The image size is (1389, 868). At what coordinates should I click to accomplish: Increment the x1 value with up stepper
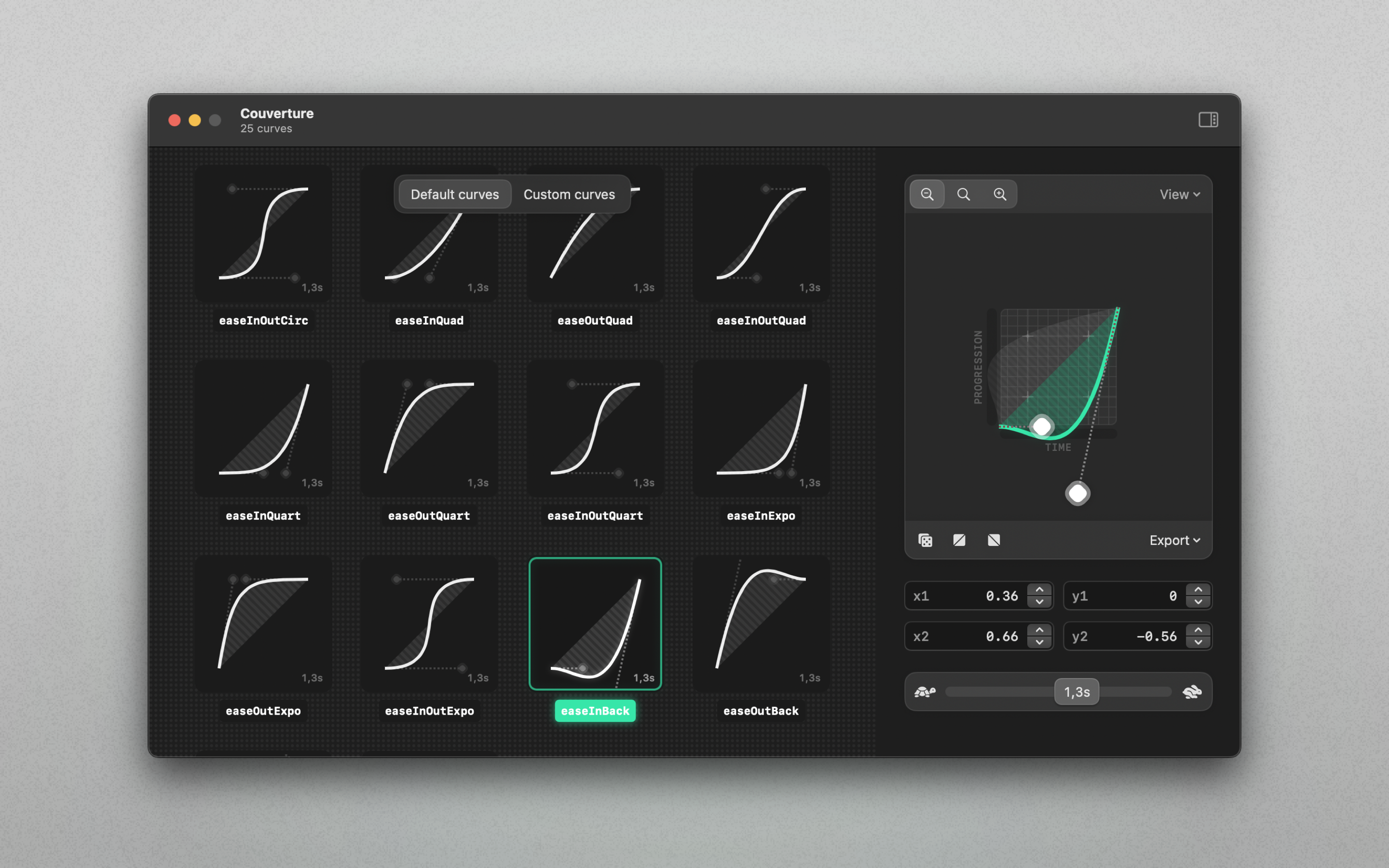point(1039,590)
